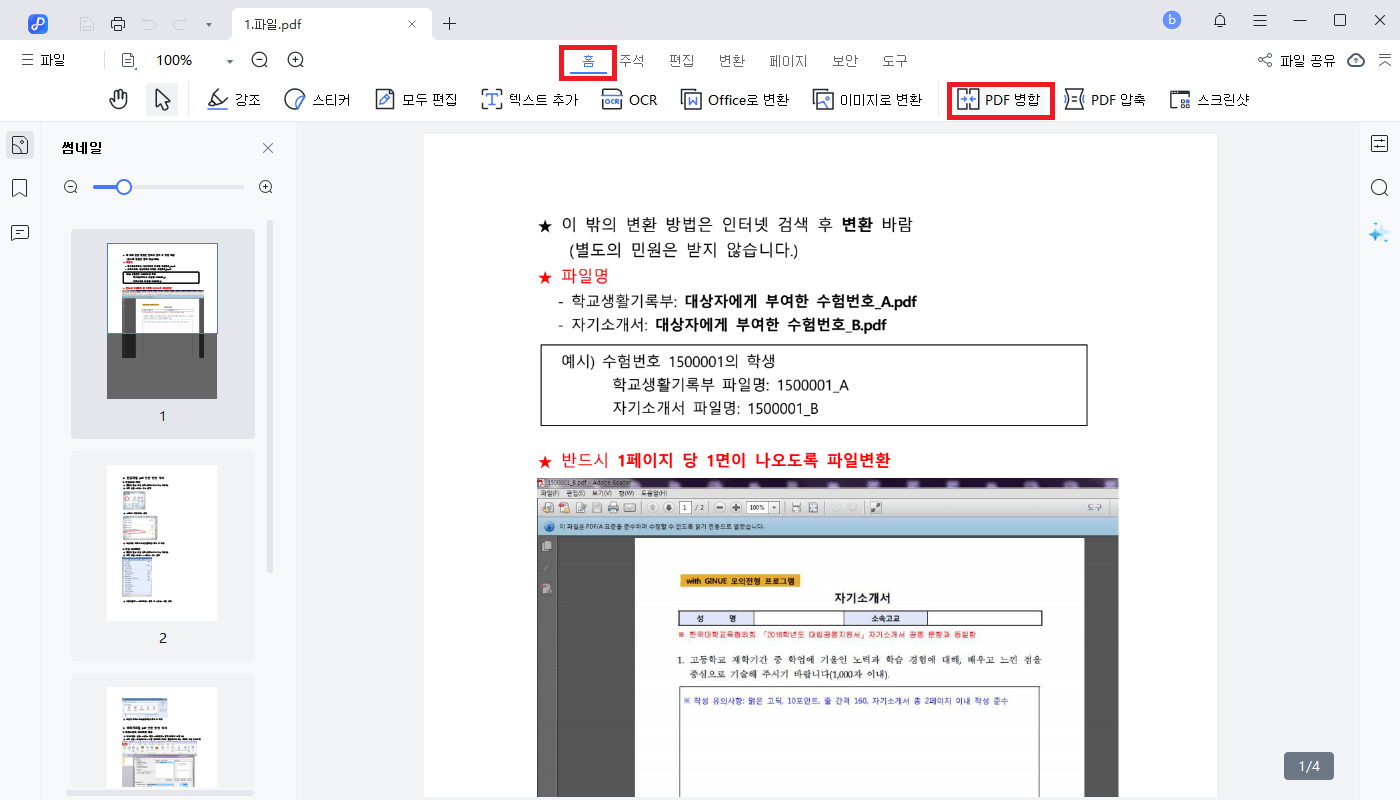This screenshot has height=800, width=1400.
Task: Open properties panel icon in right sidebar
Action: pos(1379,144)
